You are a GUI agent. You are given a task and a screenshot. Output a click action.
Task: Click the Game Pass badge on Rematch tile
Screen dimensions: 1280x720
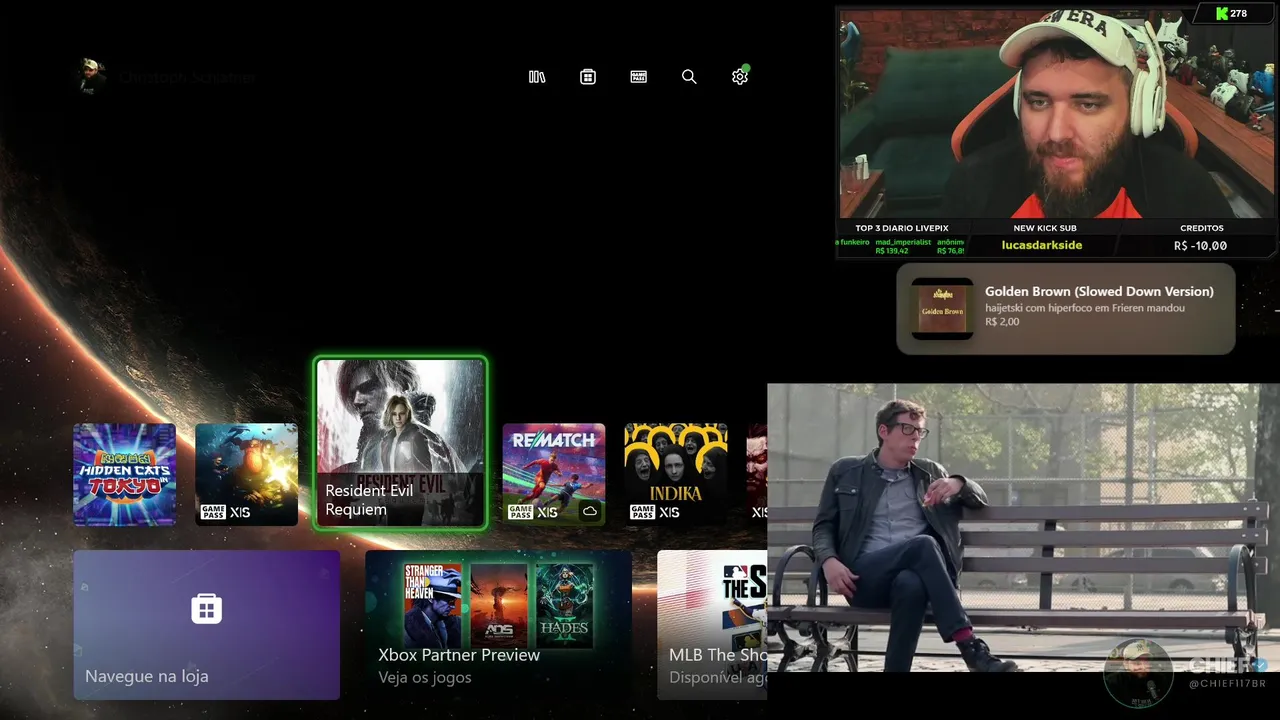pos(520,512)
